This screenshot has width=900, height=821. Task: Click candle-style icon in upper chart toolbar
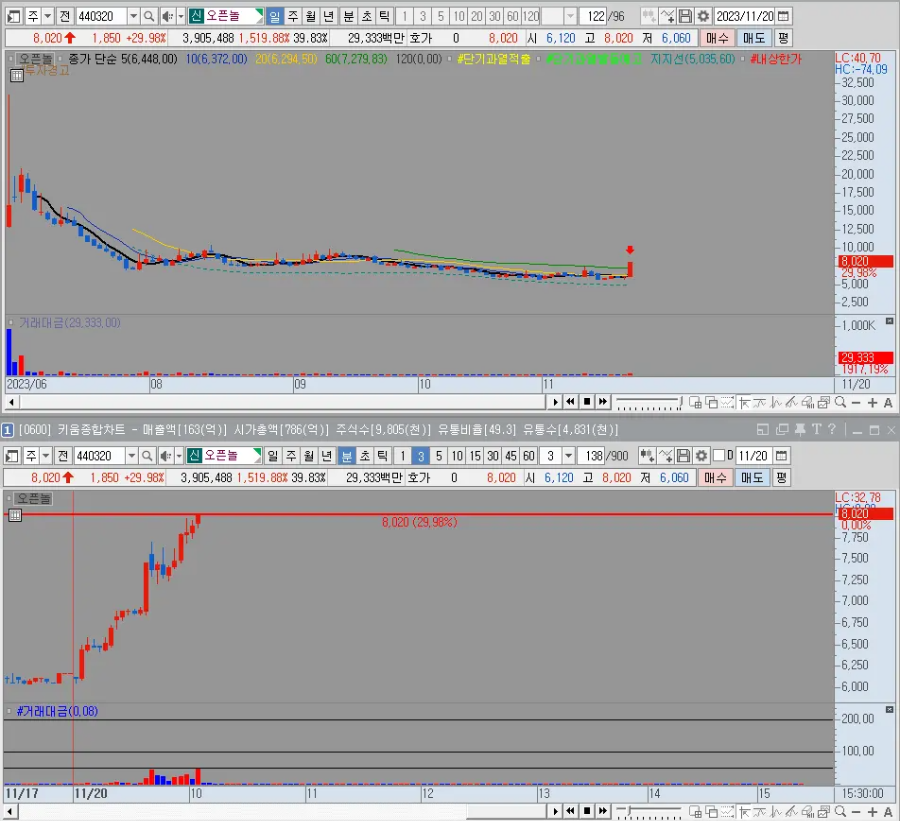[649, 16]
